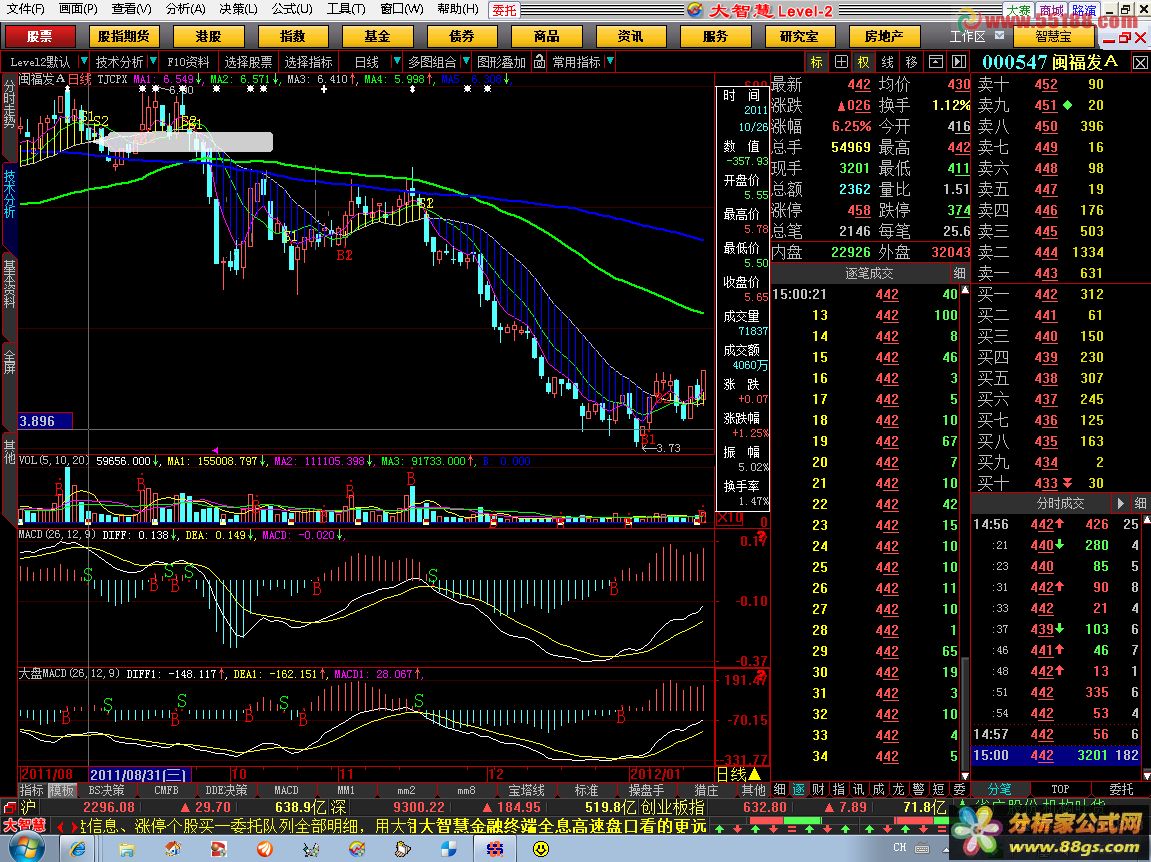The width and height of the screenshot is (1151, 862).
Task: Select the BS决策 indicator tab
Action: (106, 790)
